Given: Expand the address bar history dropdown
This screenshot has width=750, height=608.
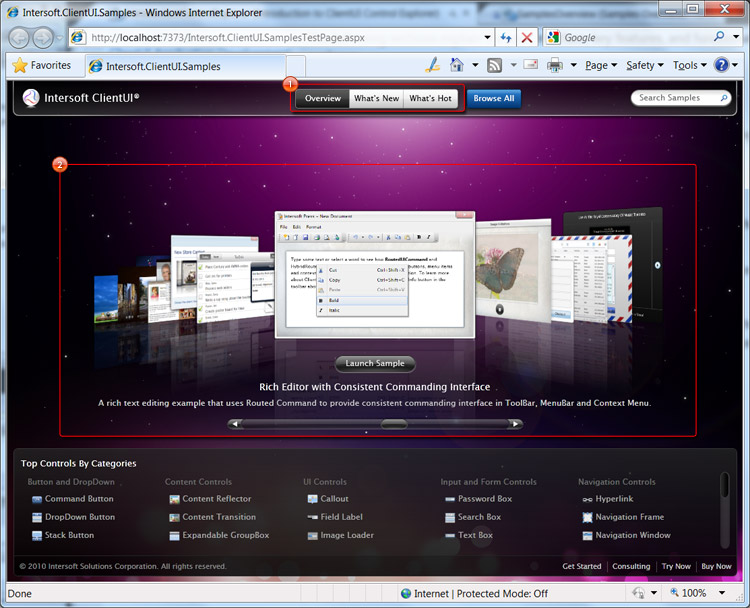Looking at the screenshot, I should click(487, 37).
